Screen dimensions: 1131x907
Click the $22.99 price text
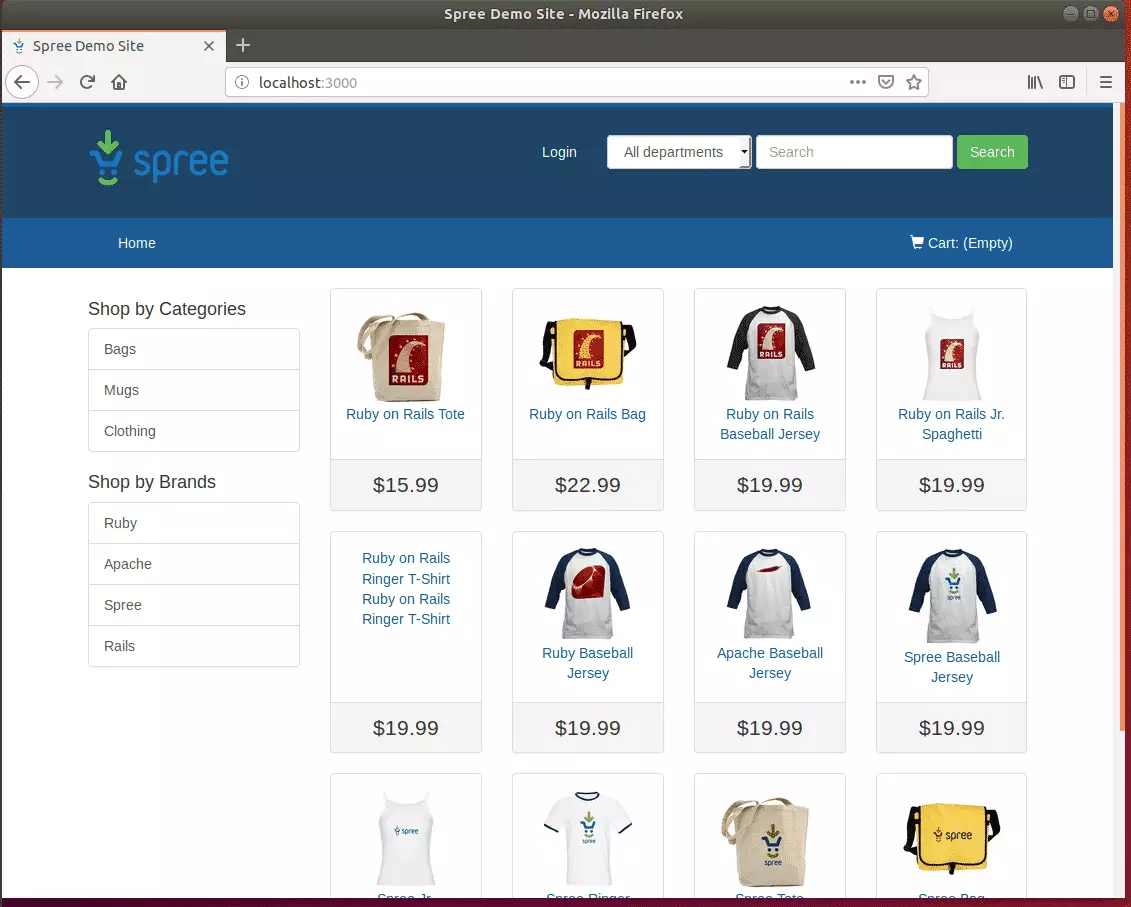(587, 485)
